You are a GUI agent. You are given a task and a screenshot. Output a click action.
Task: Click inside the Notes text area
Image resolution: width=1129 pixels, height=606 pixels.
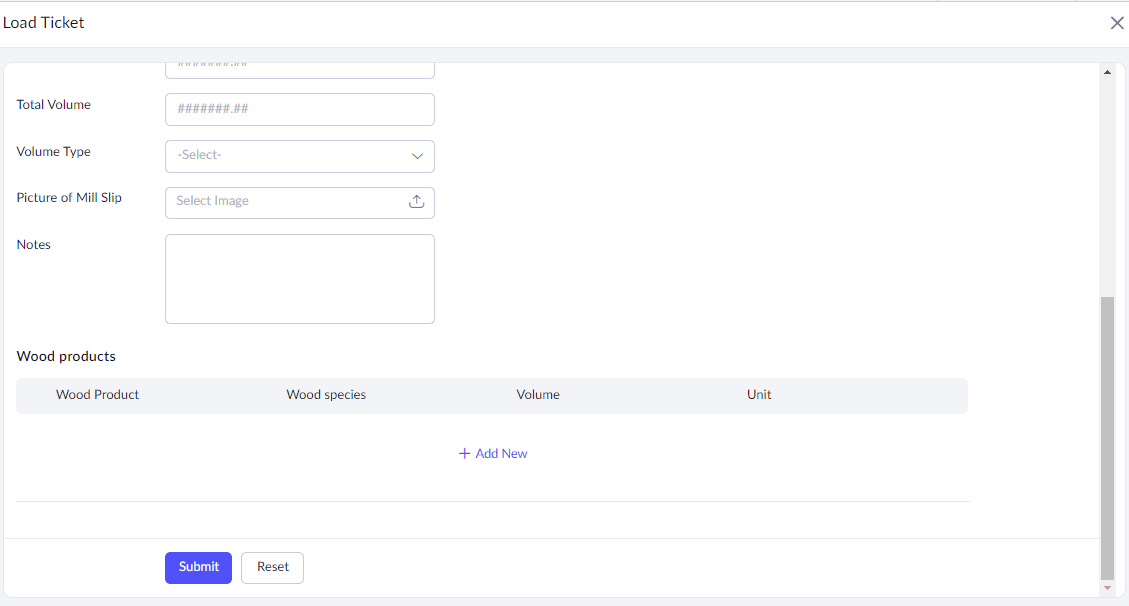pyautogui.click(x=299, y=279)
